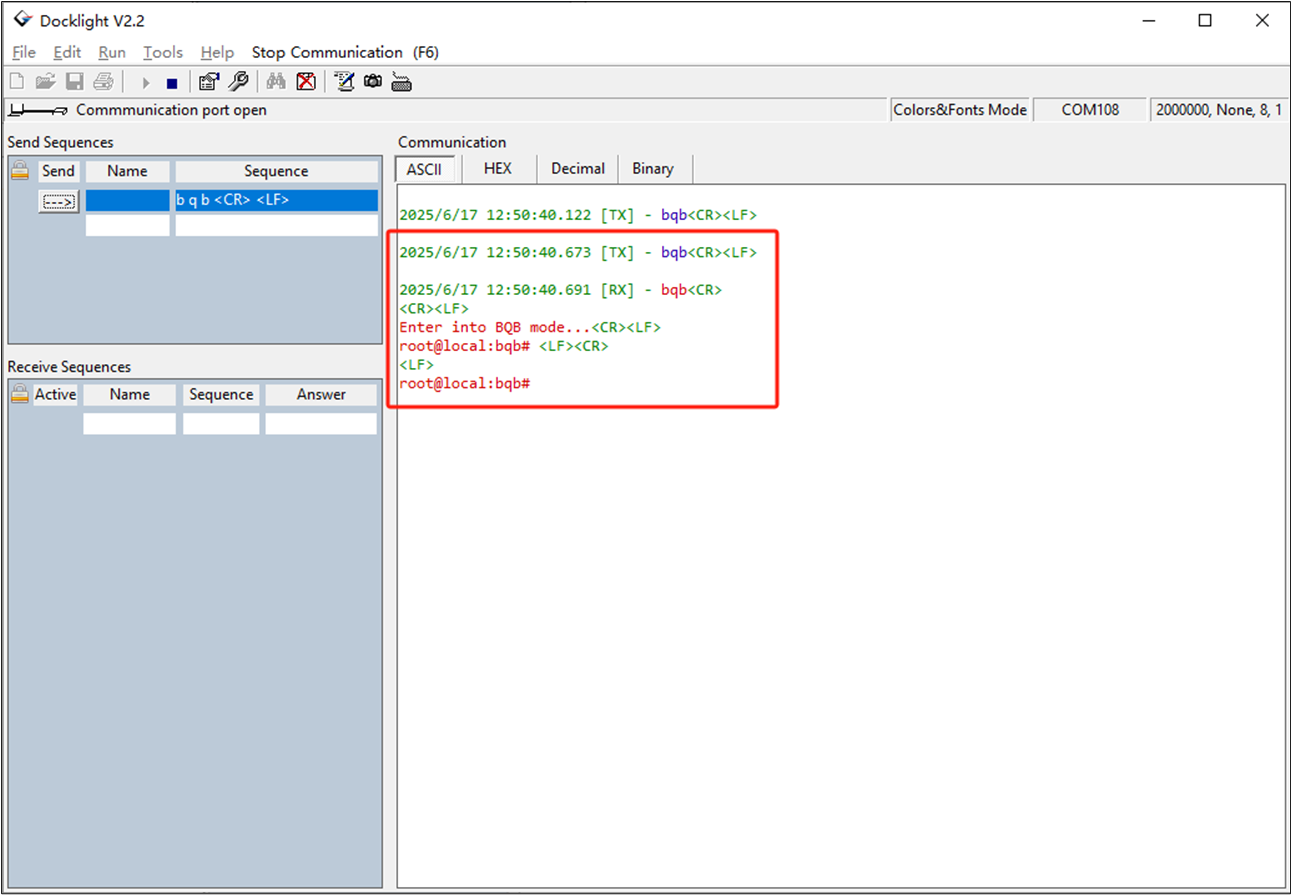Click the TX log line timestamped 12:50:40.122
The height and width of the screenshot is (895, 1292).
point(578,214)
